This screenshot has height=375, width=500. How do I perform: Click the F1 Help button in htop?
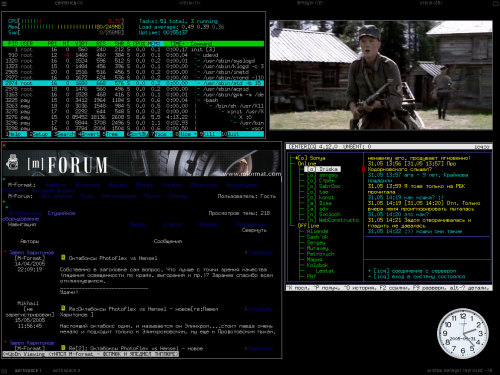click(16, 134)
